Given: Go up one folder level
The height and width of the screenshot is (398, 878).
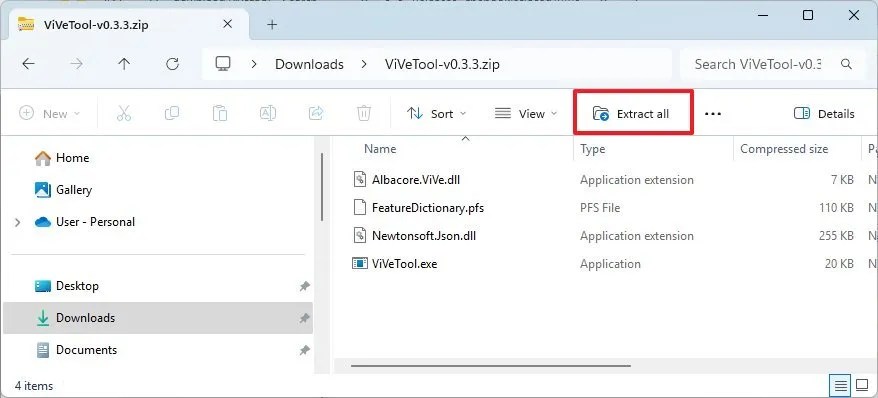Looking at the screenshot, I should click(124, 64).
